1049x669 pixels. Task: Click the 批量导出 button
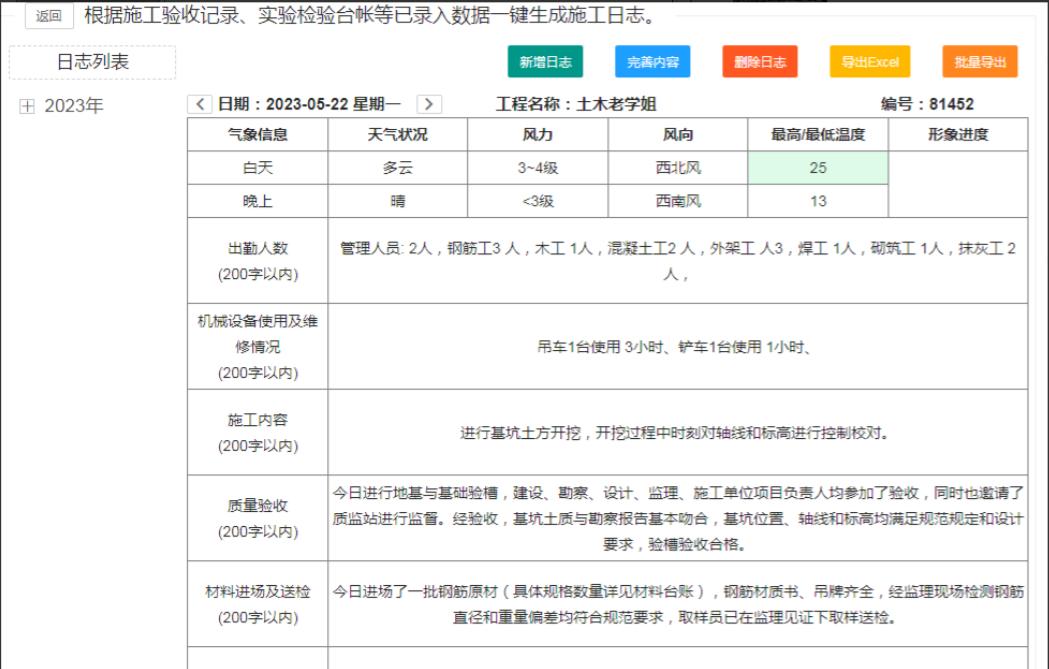977,60
